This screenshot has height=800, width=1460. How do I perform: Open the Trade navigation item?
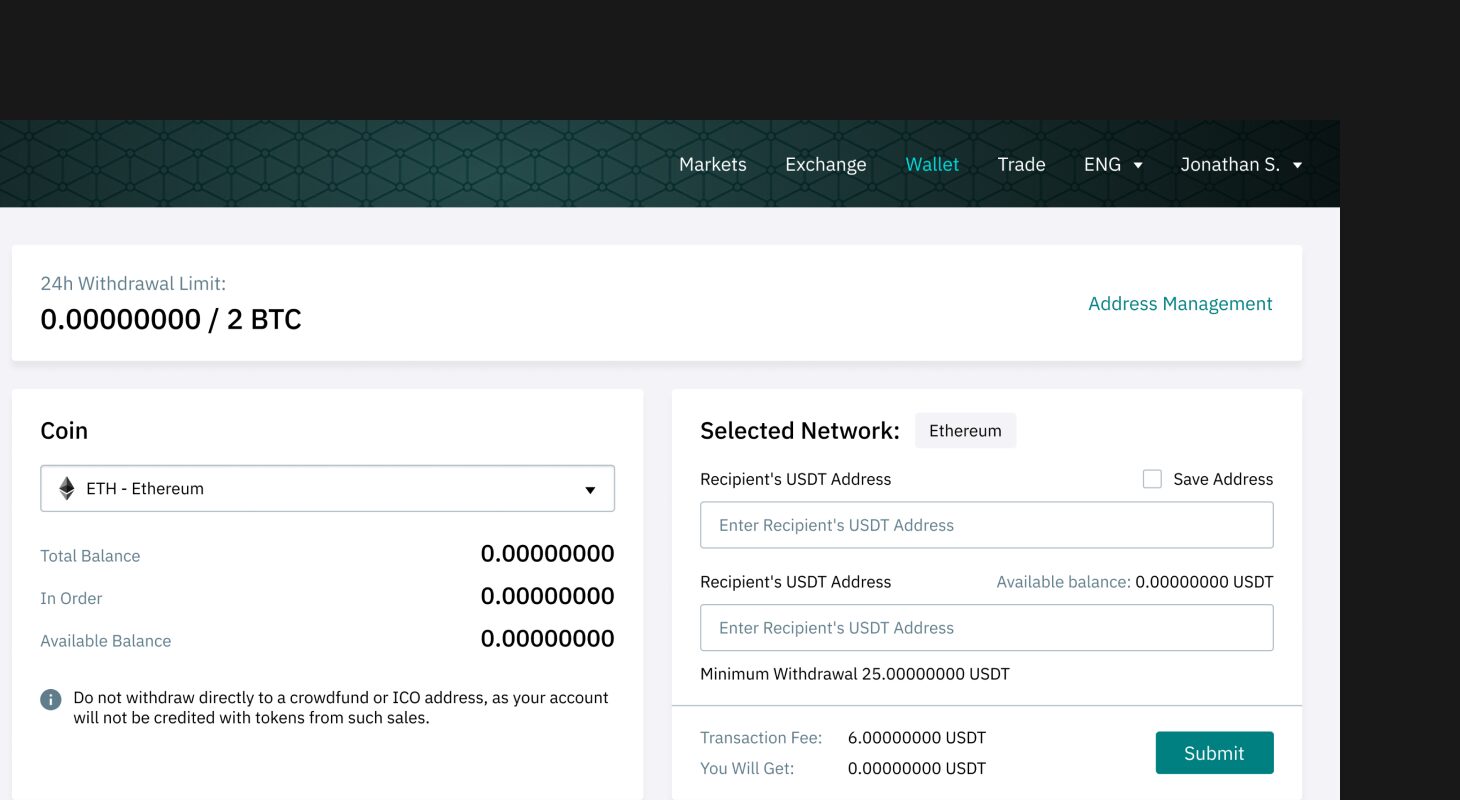pos(1021,164)
